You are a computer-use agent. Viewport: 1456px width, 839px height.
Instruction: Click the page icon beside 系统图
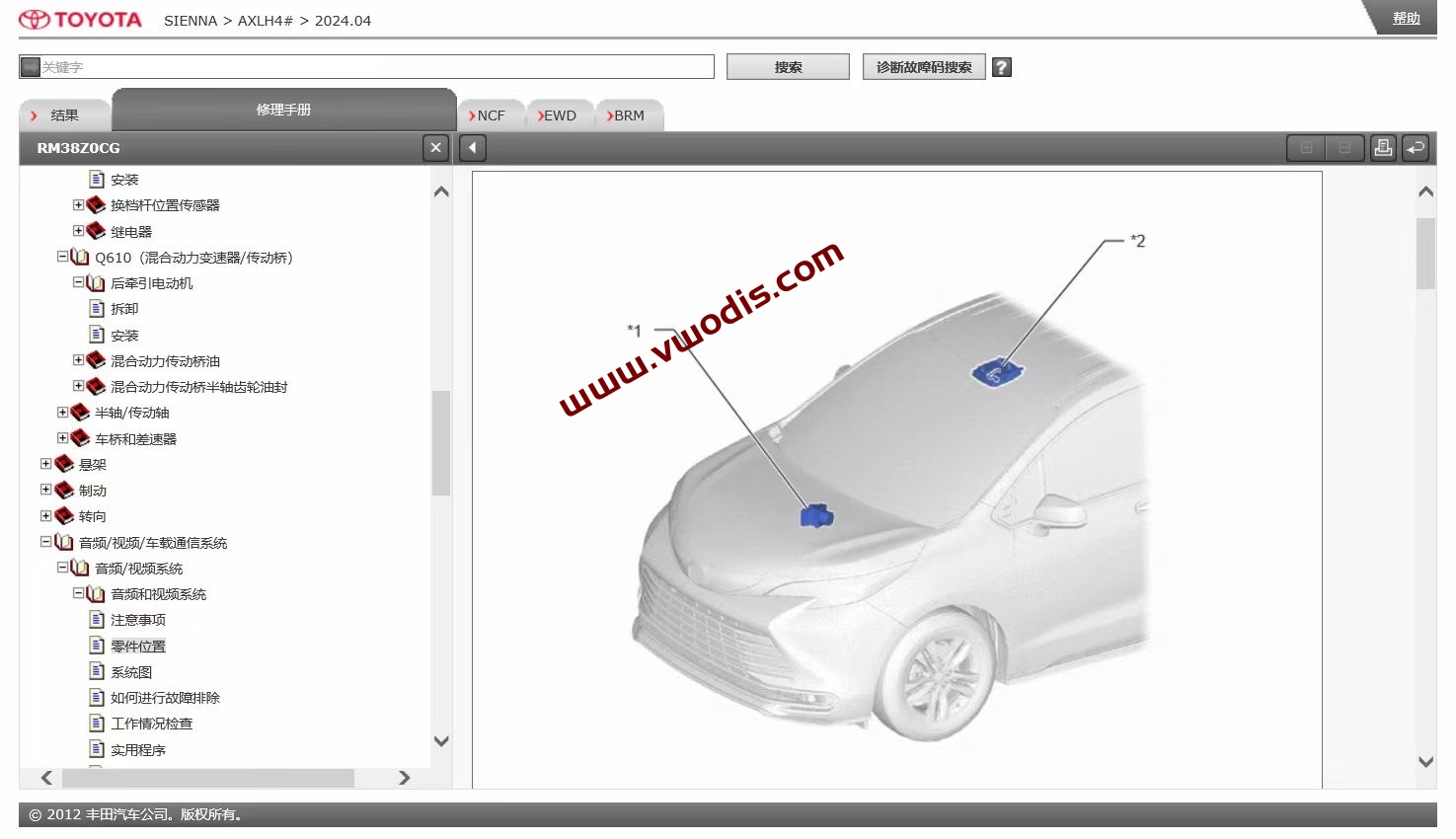[x=97, y=671]
